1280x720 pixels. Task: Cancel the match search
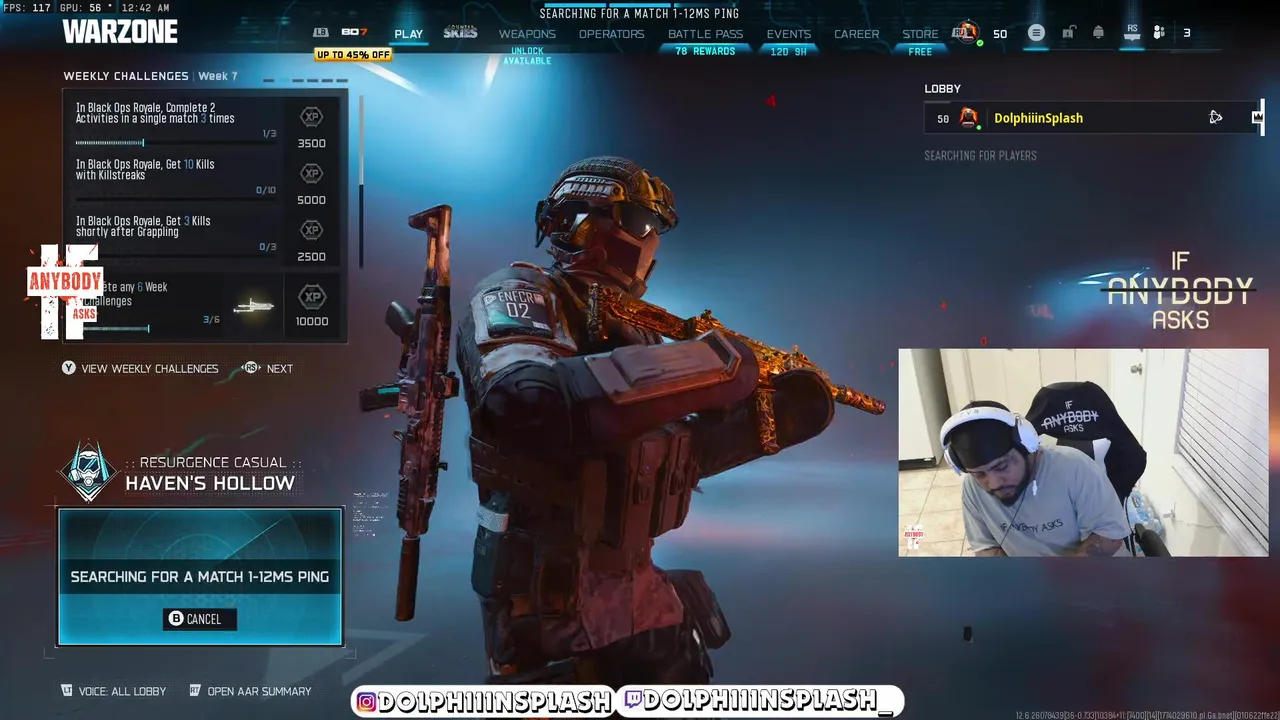point(200,619)
